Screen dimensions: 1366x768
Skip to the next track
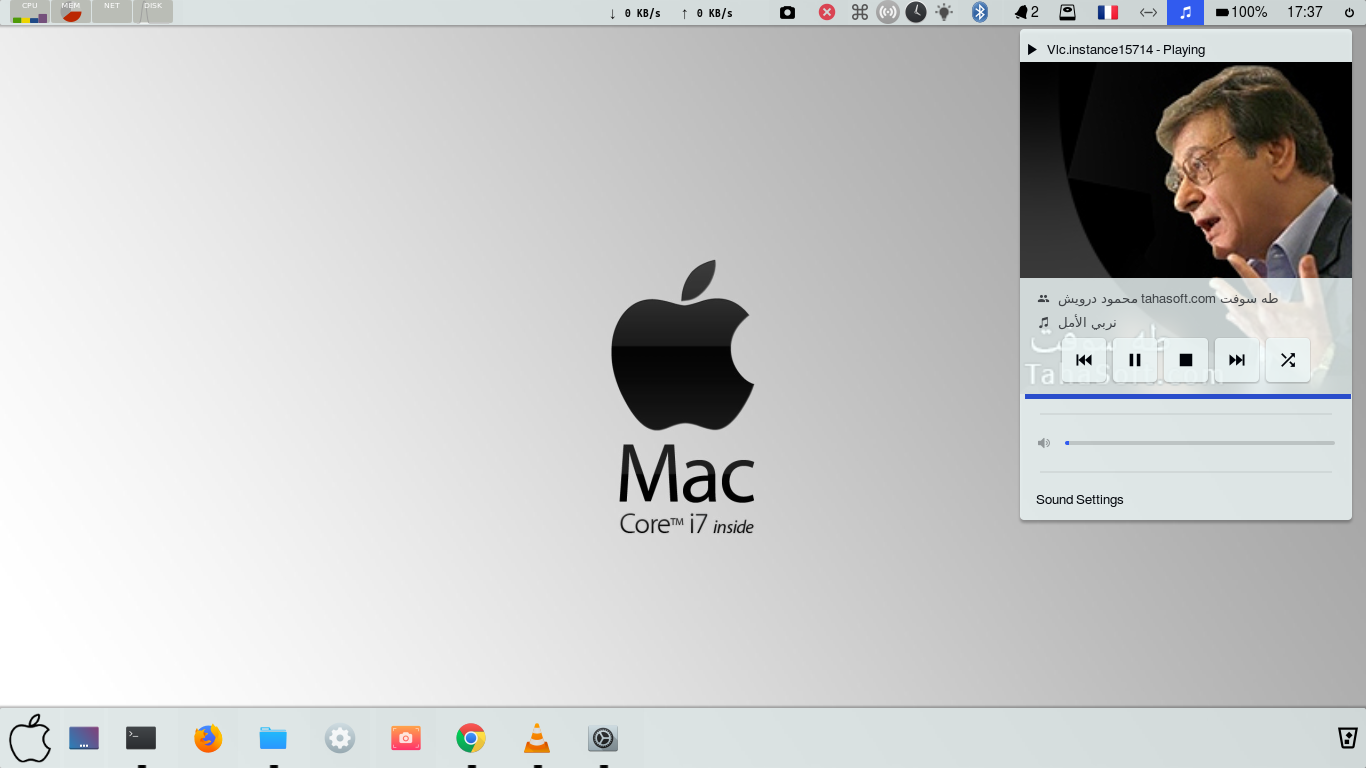click(1237, 360)
